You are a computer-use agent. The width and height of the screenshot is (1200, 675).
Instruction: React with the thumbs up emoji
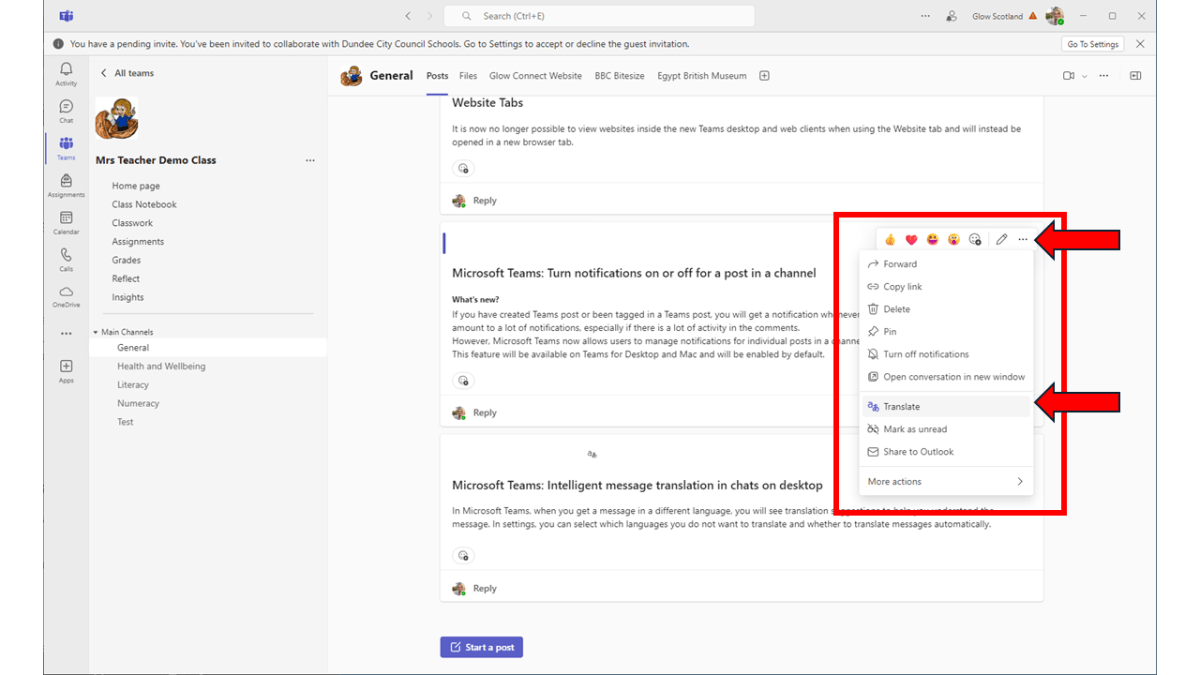[889, 239]
